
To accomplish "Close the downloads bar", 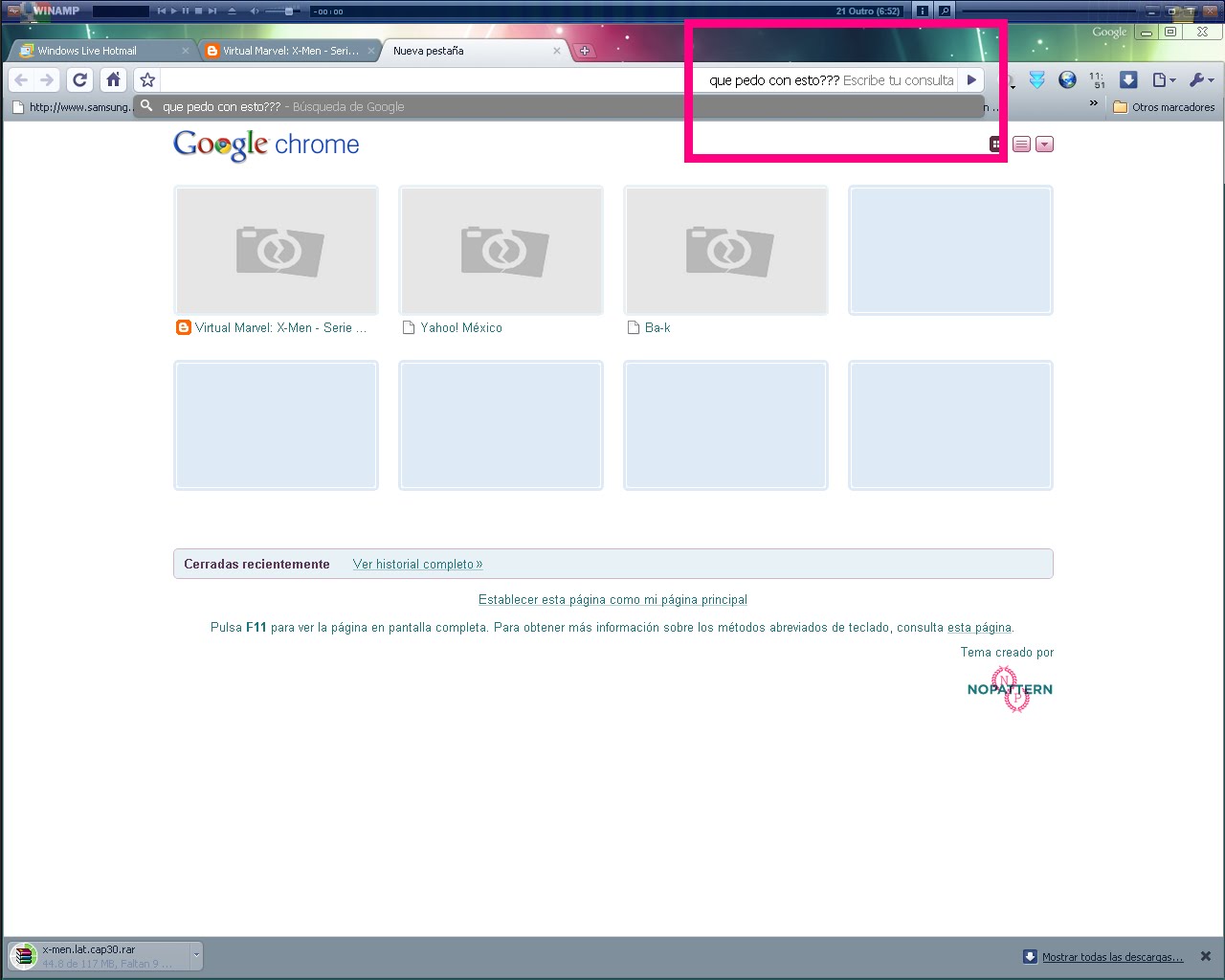I will pyautogui.click(x=1206, y=956).
